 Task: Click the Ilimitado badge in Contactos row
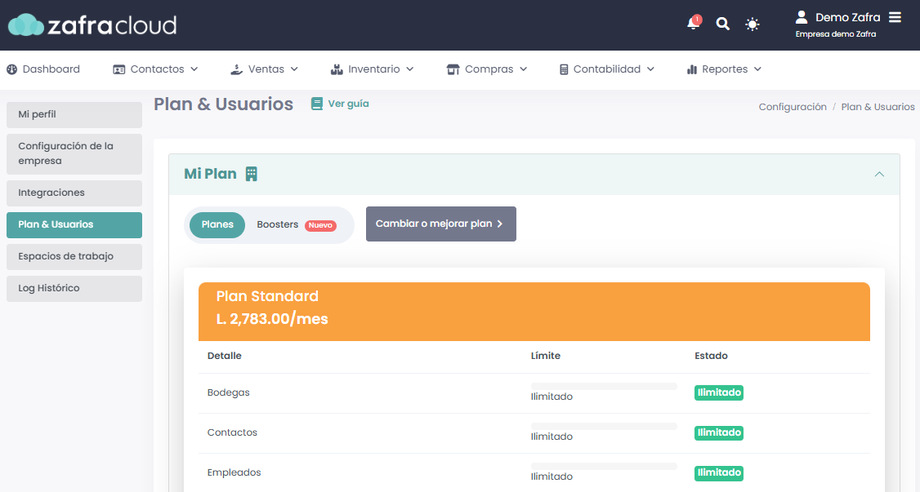719,432
